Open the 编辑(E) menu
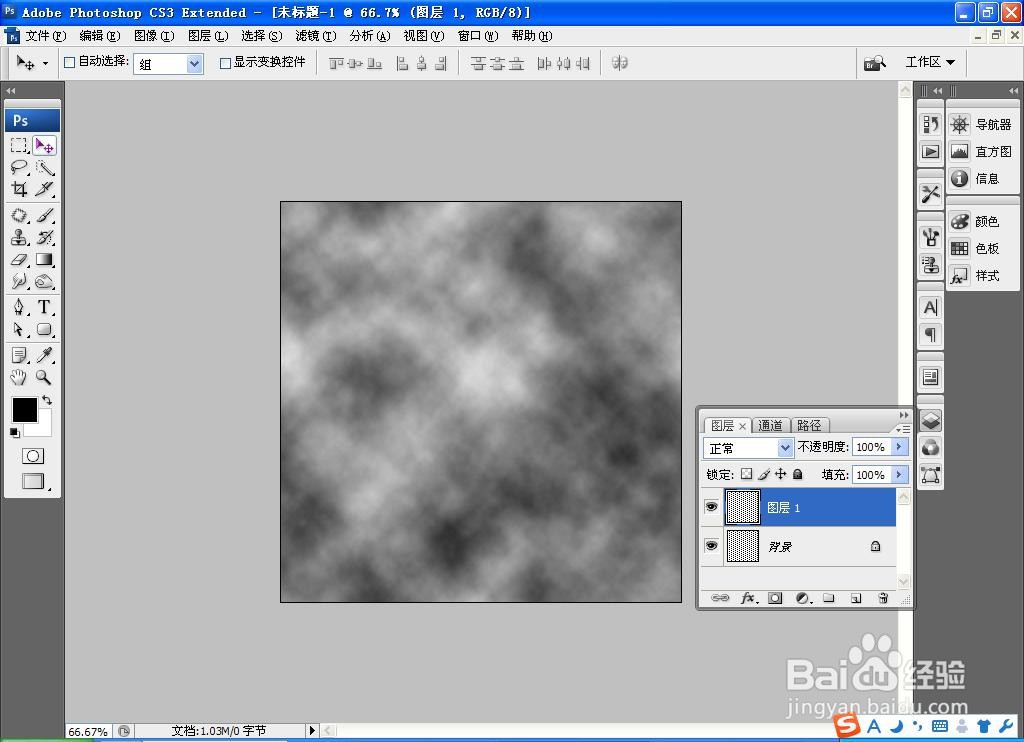1024x742 pixels. click(99, 35)
